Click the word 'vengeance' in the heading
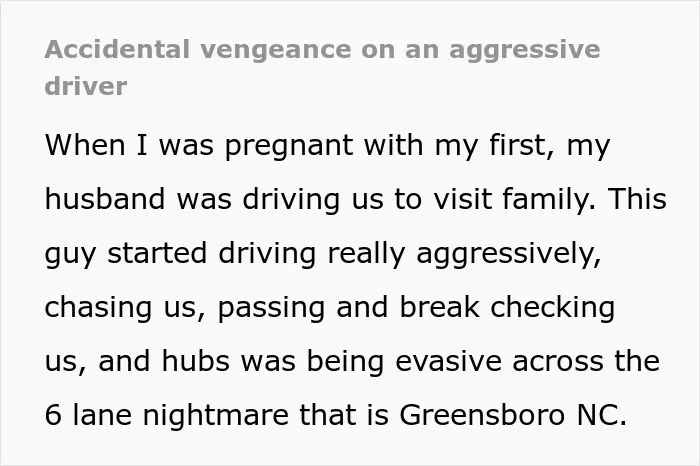Image resolution: width=700 pixels, height=466 pixels. point(275,51)
